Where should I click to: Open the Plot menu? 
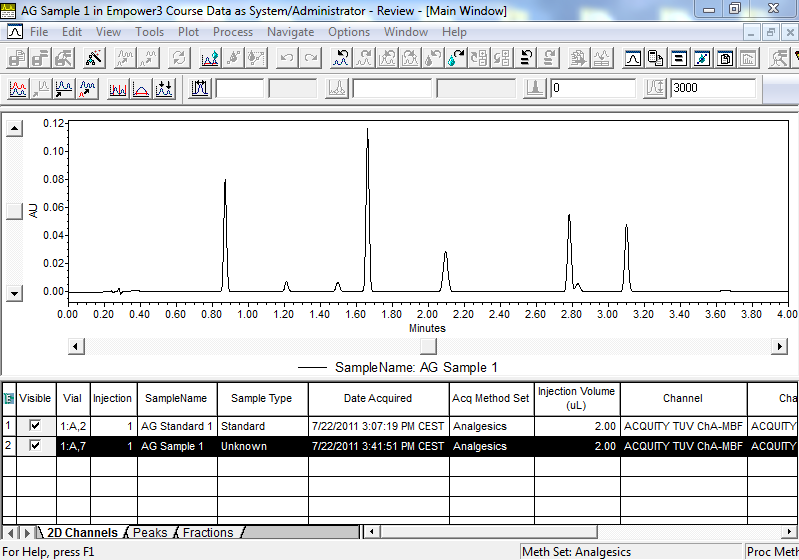point(188,32)
